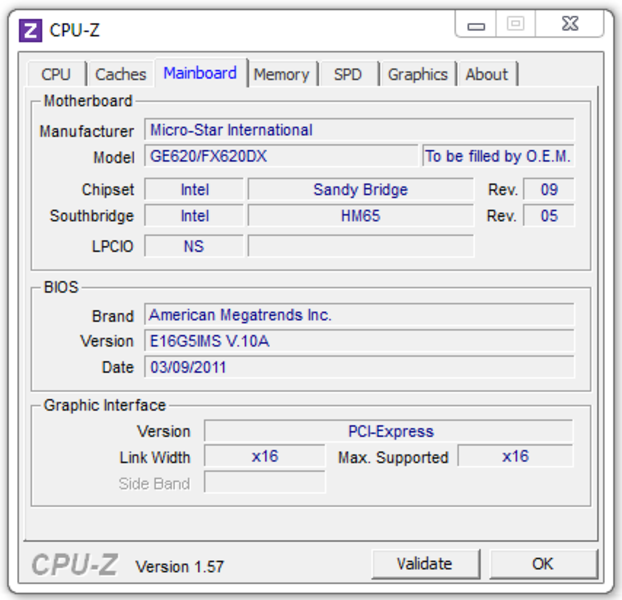The height and width of the screenshot is (600, 622).
Task: Click the Manufacturer label
Action: pyautogui.click(x=86, y=131)
